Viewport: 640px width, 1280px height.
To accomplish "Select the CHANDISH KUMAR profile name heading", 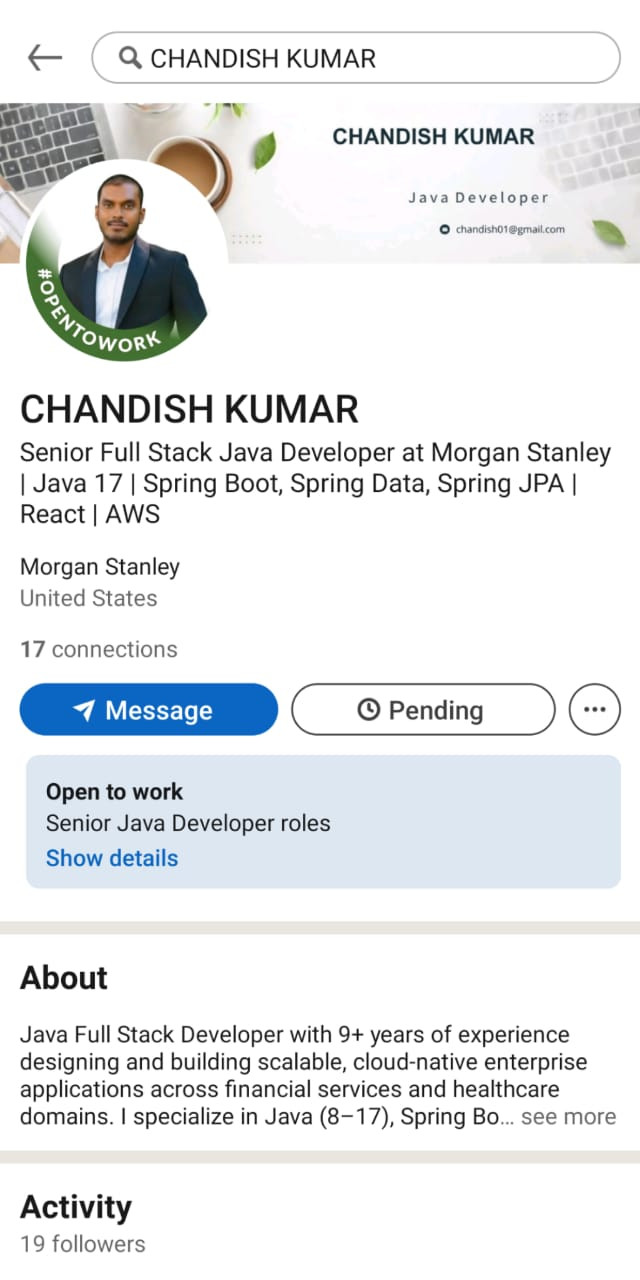I will (x=189, y=409).
